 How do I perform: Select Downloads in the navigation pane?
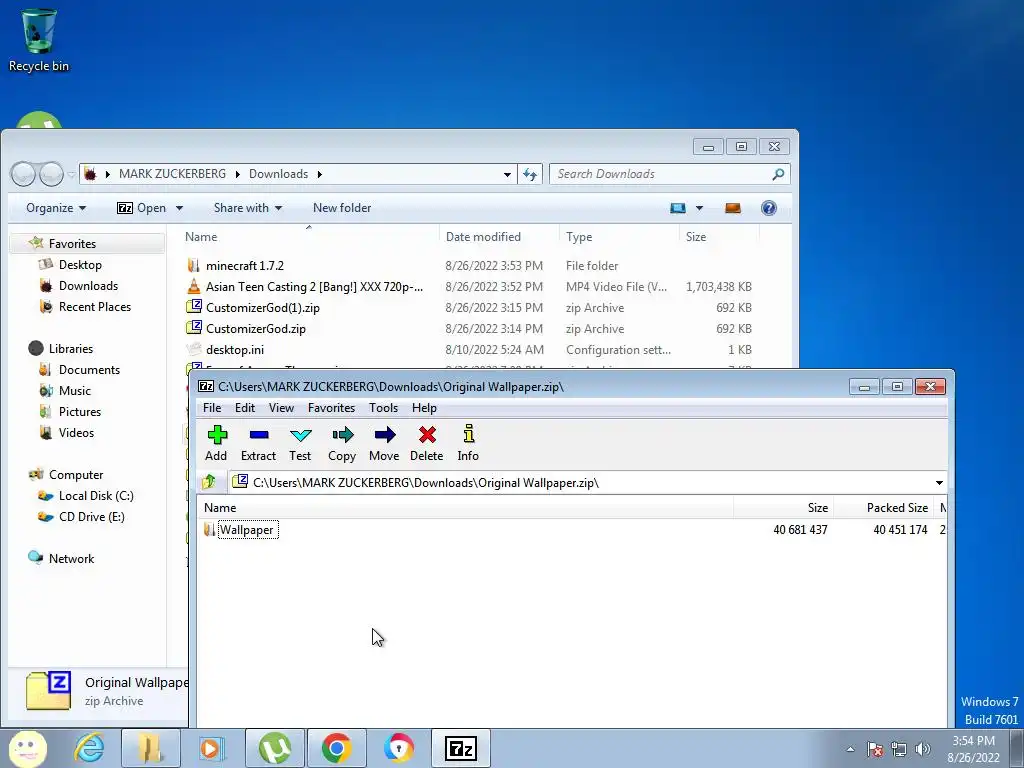[x=88, y=285]
